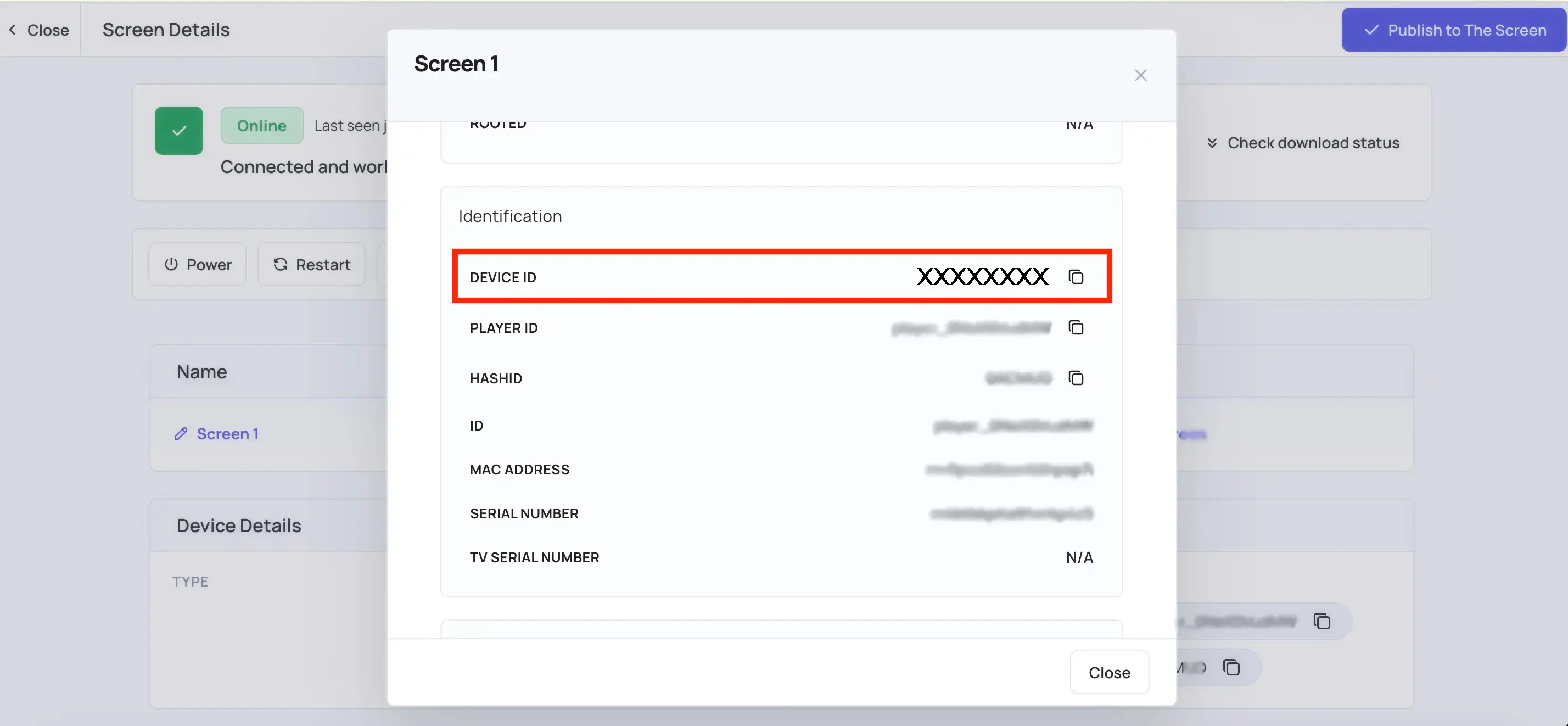
Task: Click the TYPE label under Device Details
Action: 190,582
